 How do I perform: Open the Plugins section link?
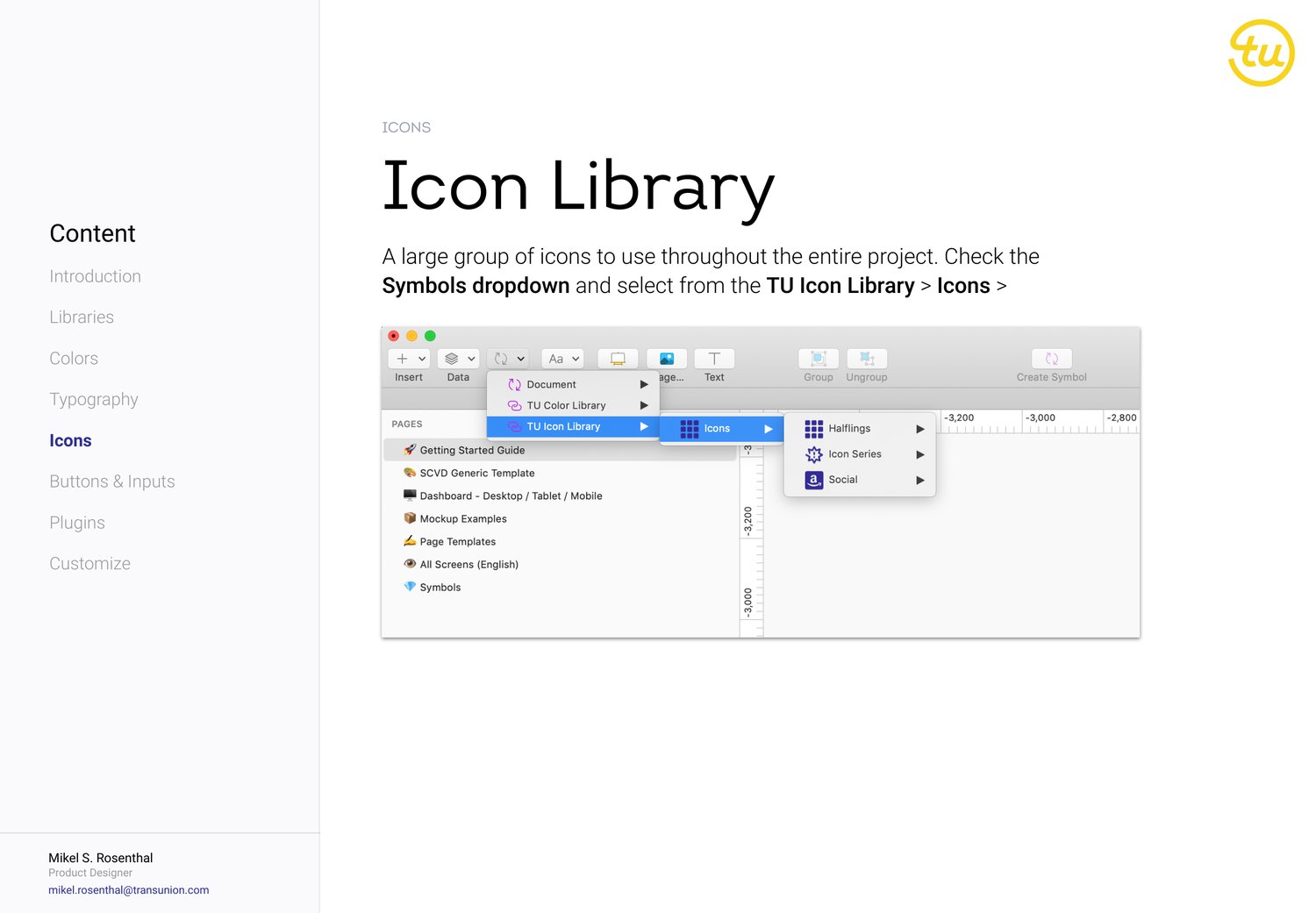point(77,523)
